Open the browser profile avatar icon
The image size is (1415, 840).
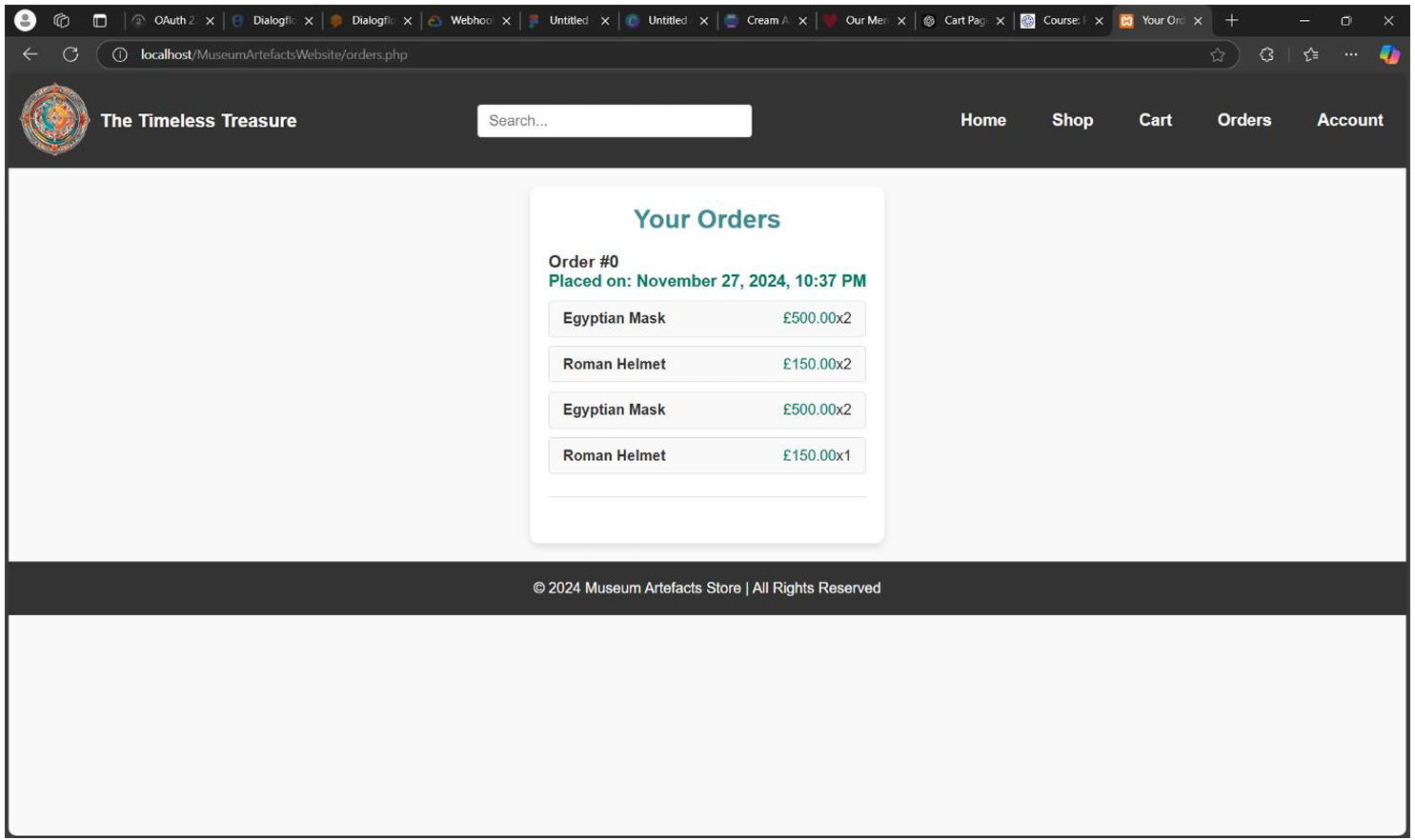26,20
